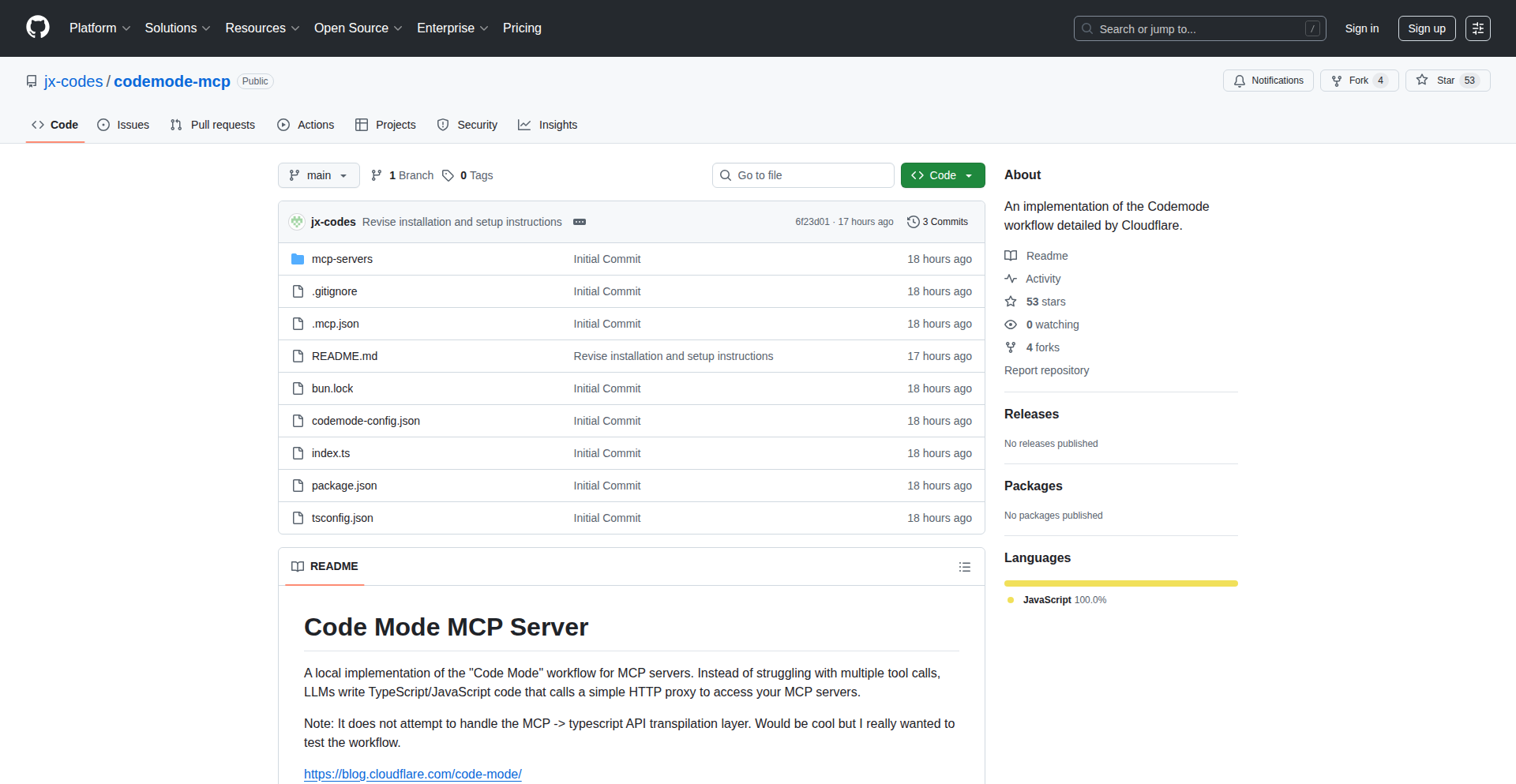Switch to the Code tab

[55, 125]
